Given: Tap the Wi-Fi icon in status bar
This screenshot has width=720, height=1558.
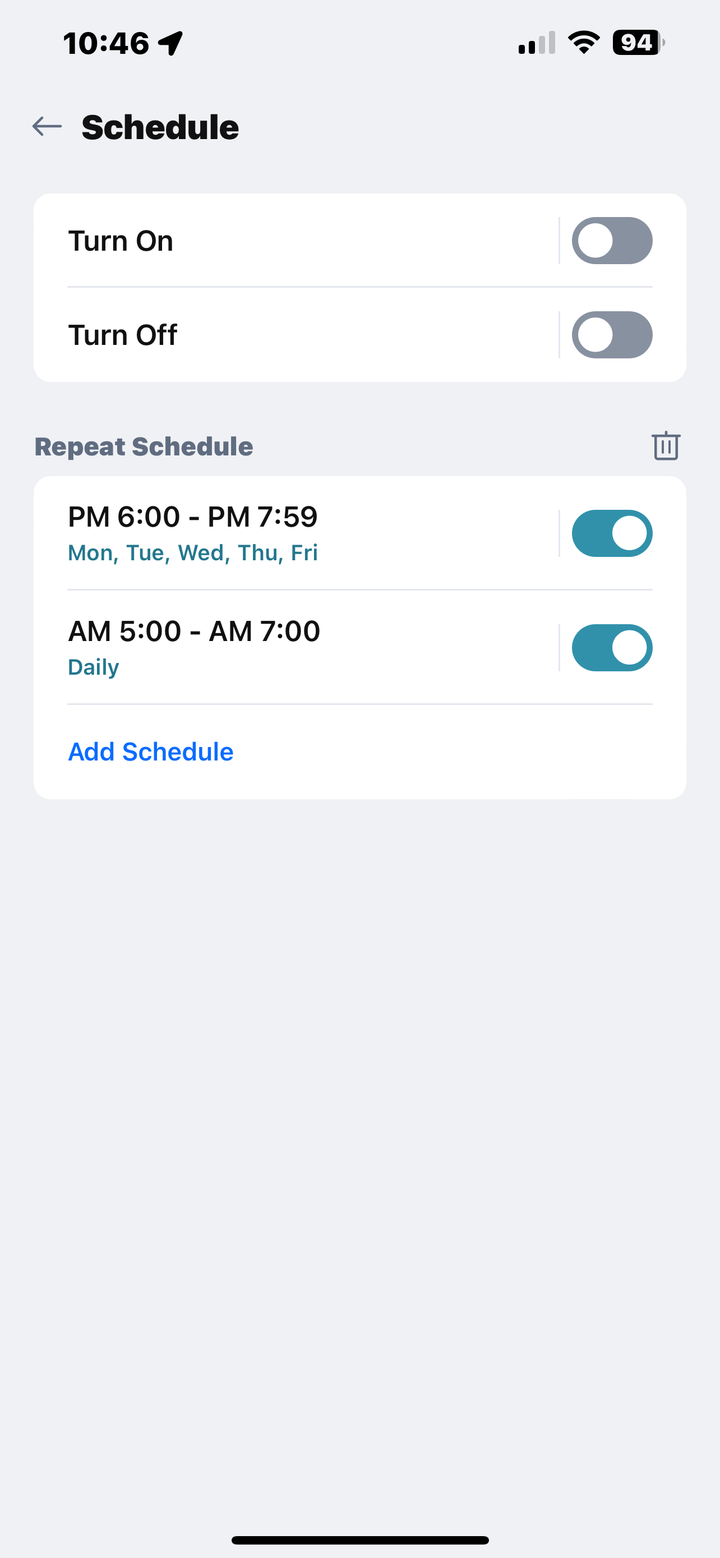Looking at the screenshot, I should click(x=582, y=43).
